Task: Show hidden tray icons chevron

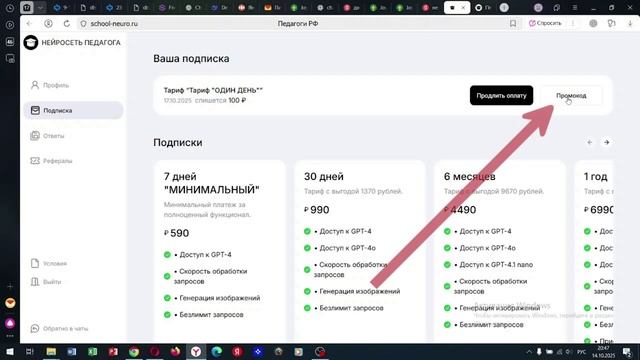Action: click(529, 351)
